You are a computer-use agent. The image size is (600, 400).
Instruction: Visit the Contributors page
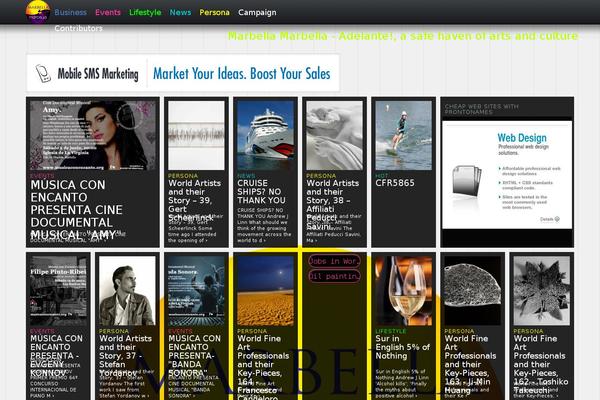point(78,28)
